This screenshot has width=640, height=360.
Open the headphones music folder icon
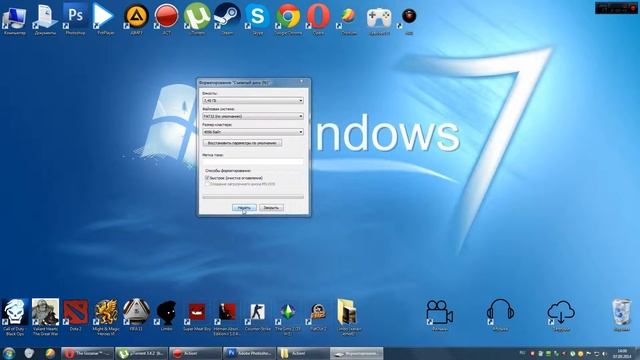pyautogui.click(x=500, y=315)
